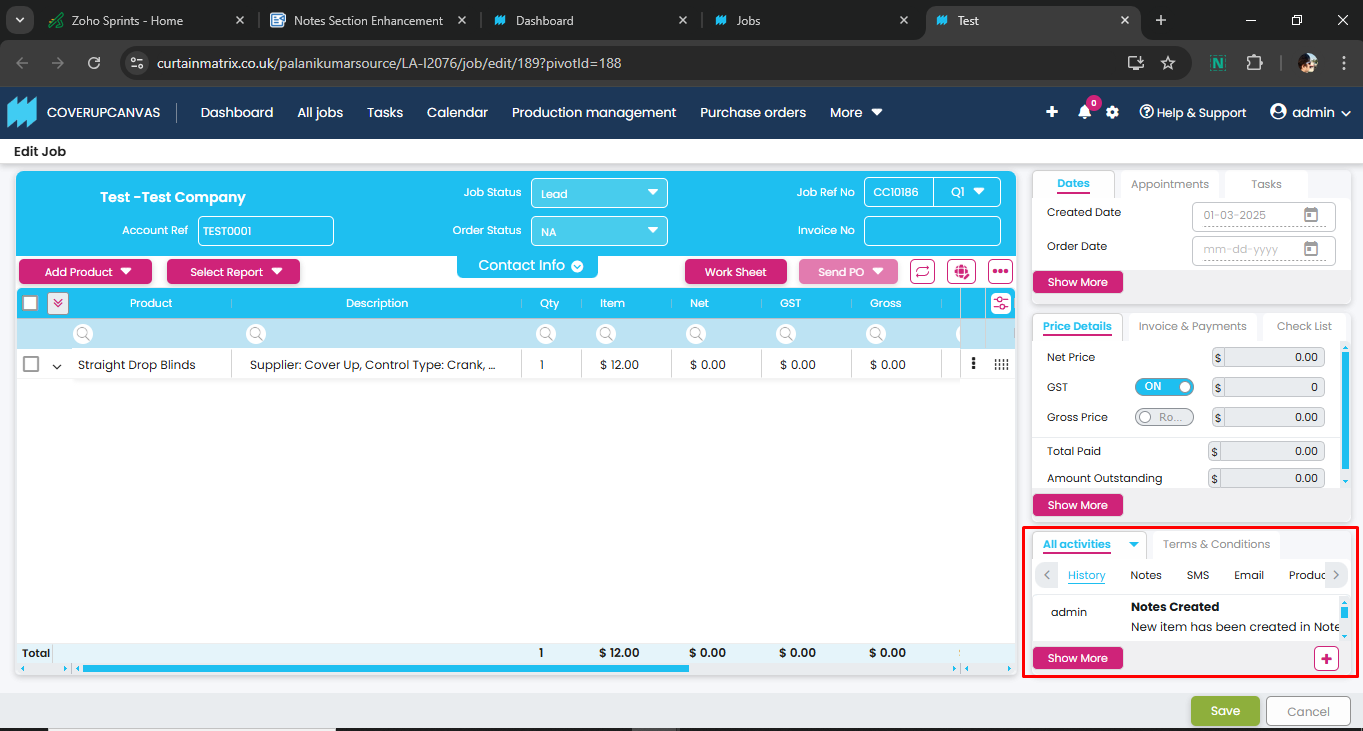Image resolution: width=1363 pixels, height=731 pixels.
Task: Check the Straight Drop Blinds row checkbox
Action: click(31, 365)
